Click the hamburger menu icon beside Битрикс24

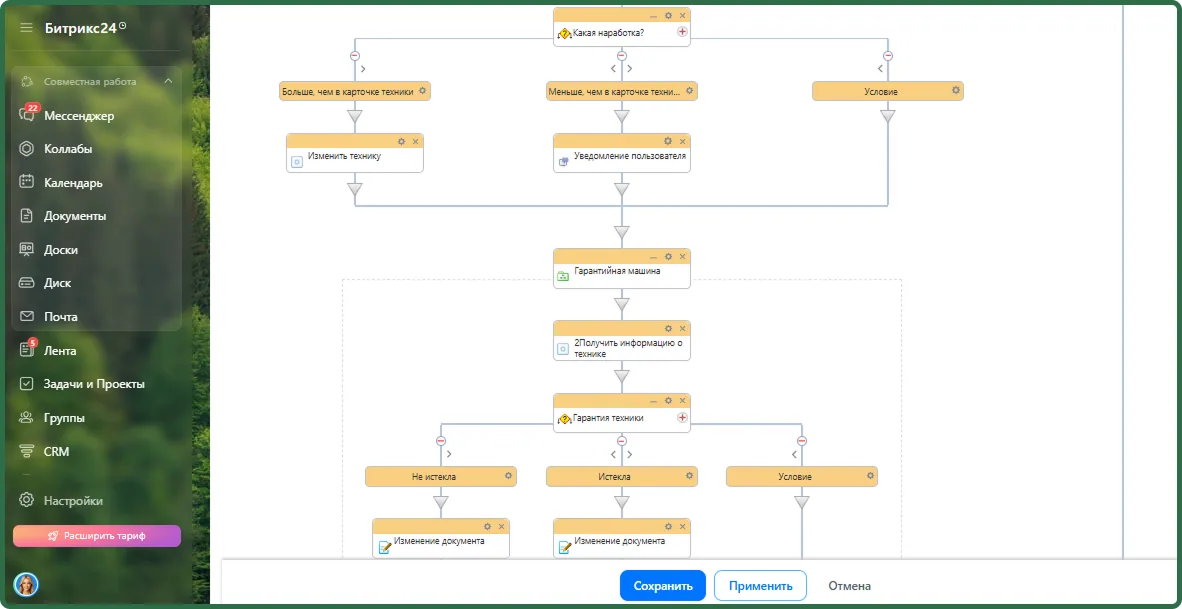(x=26, y=28)
